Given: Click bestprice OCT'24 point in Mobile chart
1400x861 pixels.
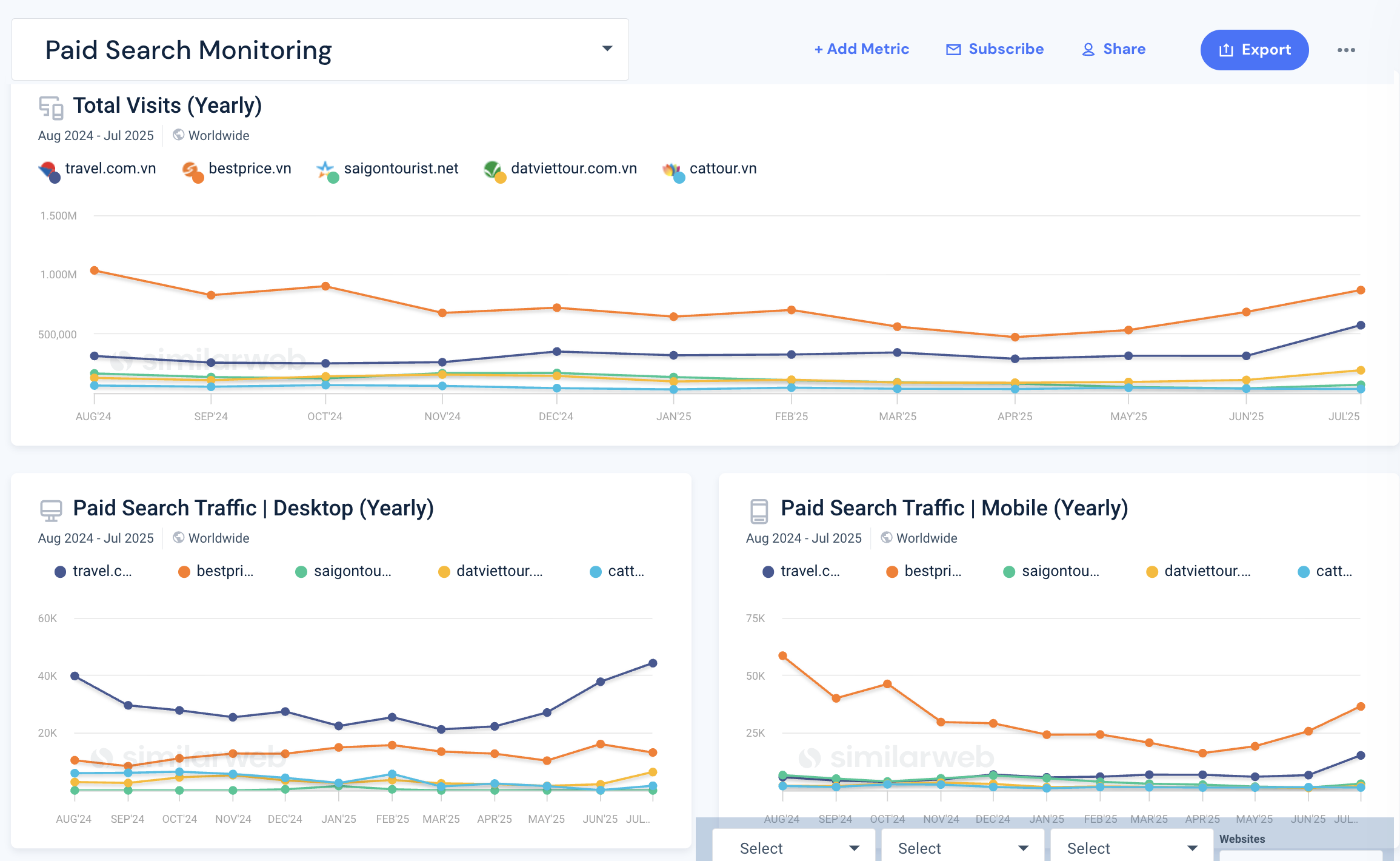Looking at the screenshot, I should point(887,684).
